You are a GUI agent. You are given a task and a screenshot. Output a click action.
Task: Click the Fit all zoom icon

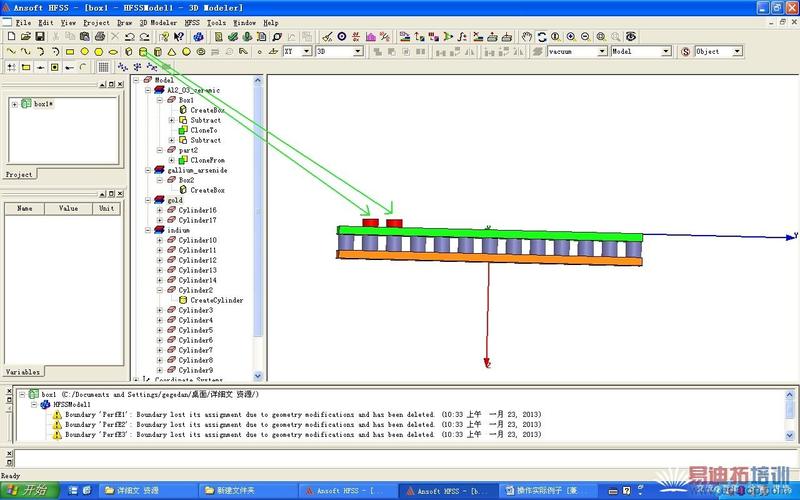pyautogui.click(x=601, y=37)
